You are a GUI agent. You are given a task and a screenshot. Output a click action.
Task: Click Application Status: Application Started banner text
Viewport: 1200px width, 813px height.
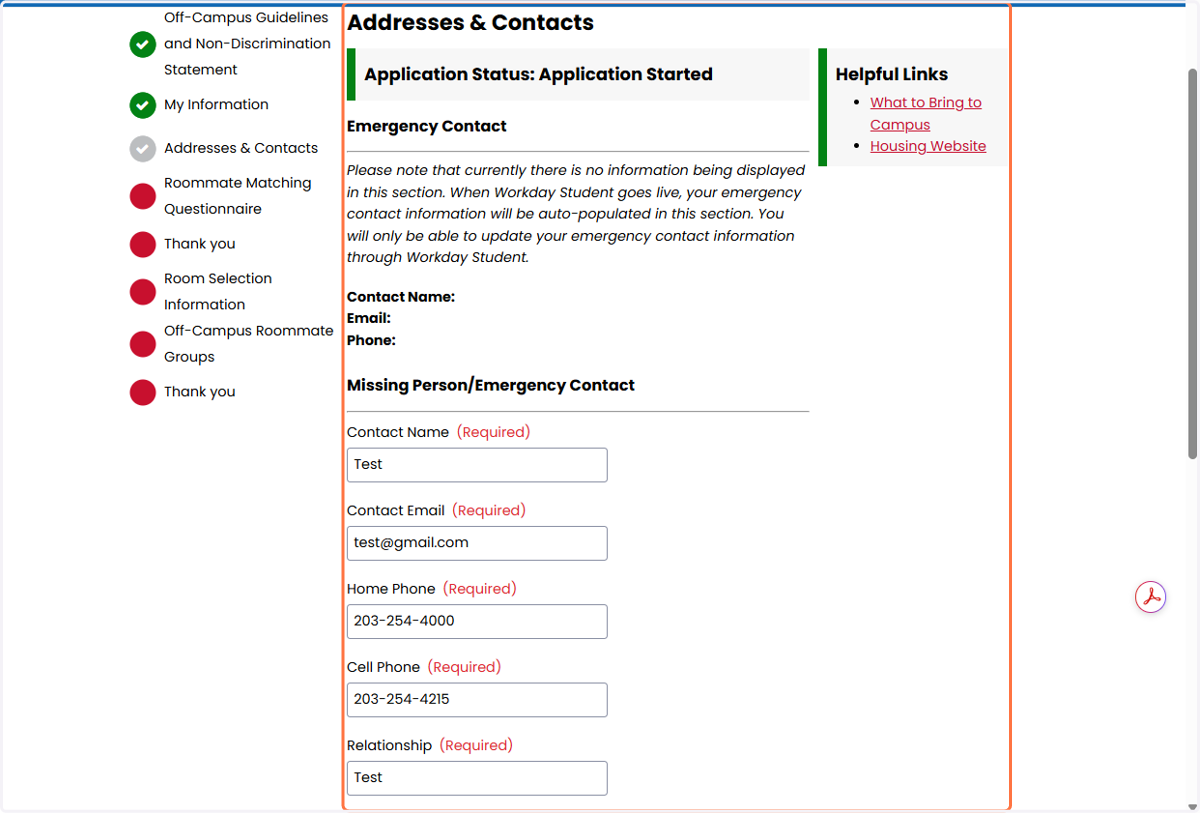pos(538,74)
